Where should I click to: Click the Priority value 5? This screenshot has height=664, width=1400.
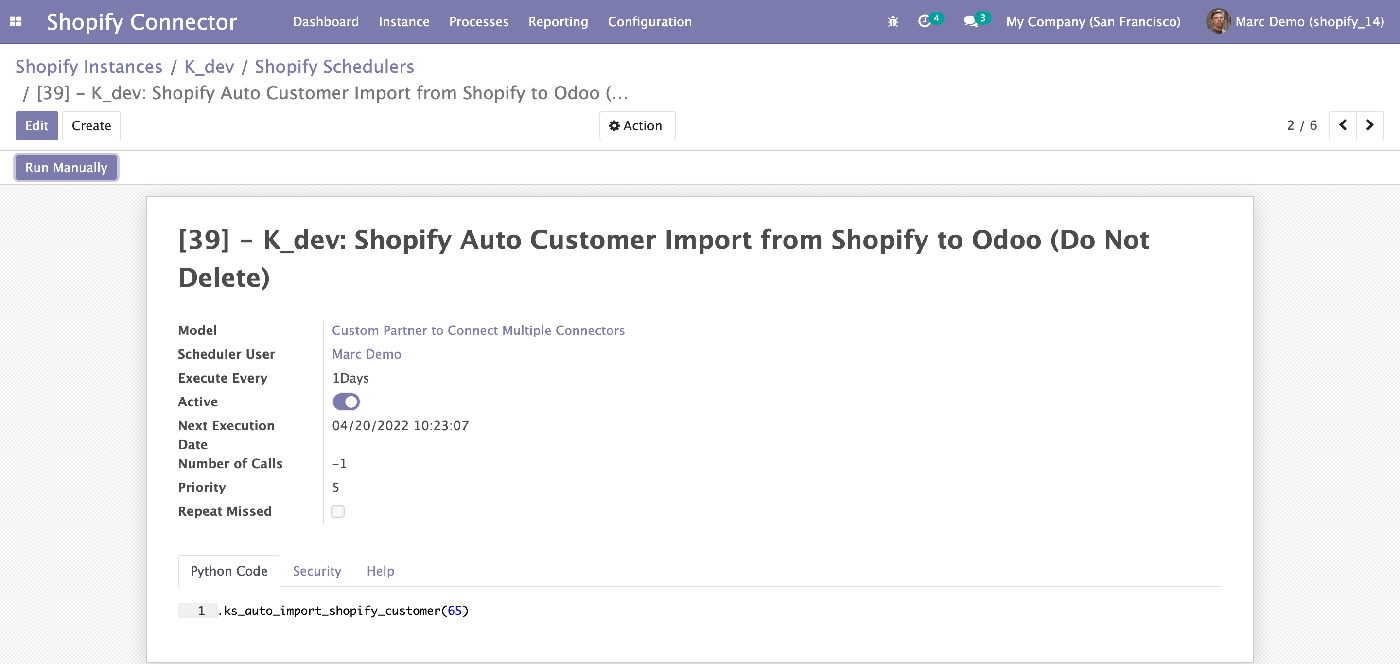tap(336, 488)
